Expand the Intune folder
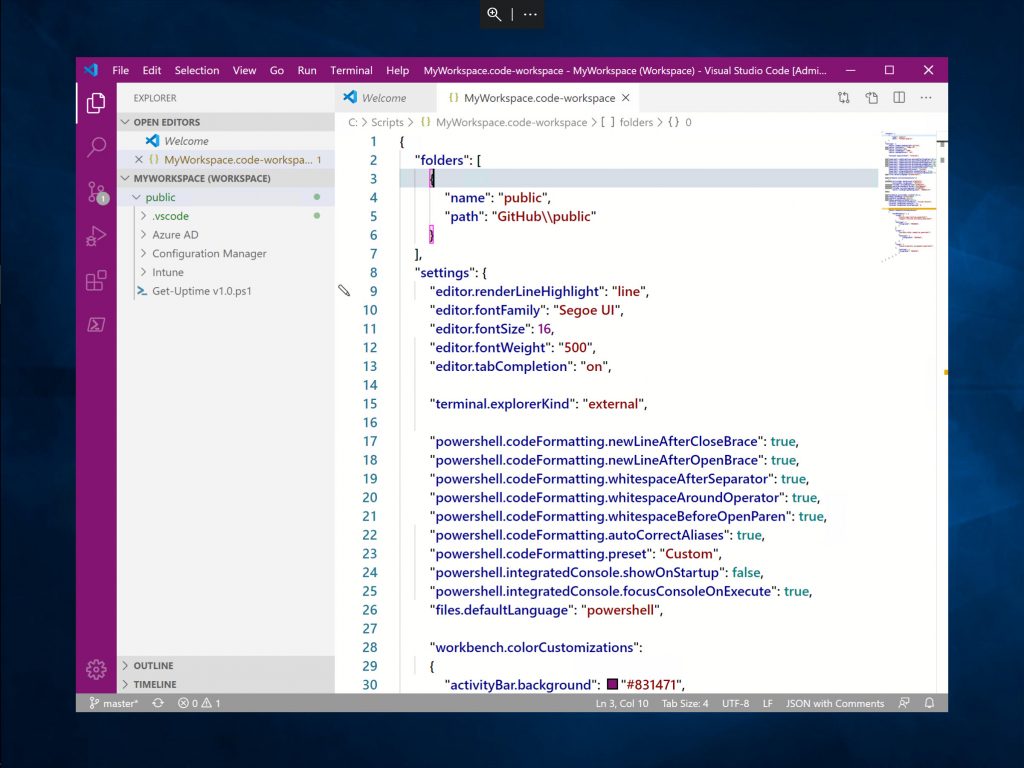 click(x=144, y=272)
